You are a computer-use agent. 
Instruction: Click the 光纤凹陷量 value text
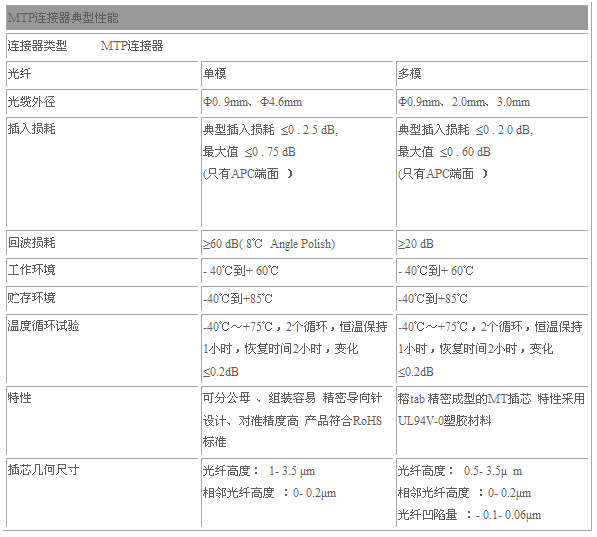pos(509,515)
